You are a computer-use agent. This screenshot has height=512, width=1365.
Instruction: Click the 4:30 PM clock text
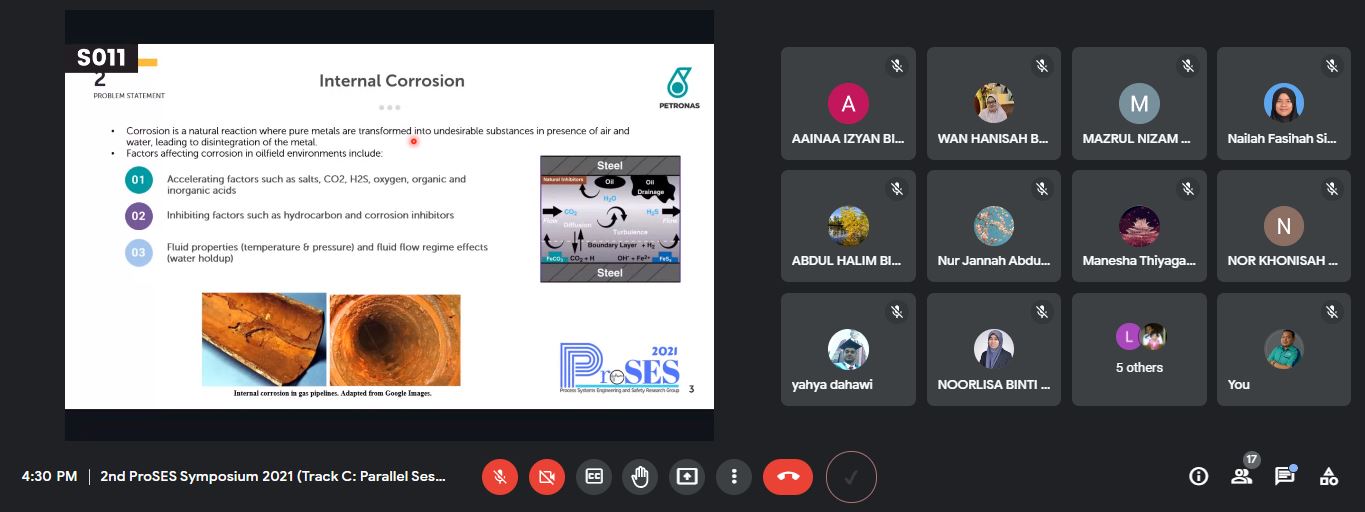tap(49, 476)
